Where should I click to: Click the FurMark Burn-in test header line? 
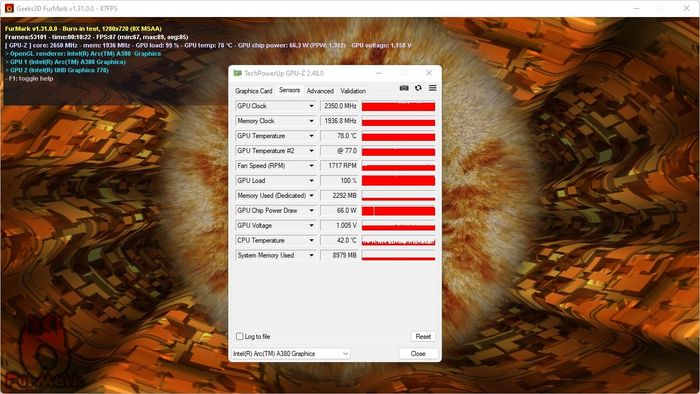pyautogui.click(x=83, y=29)
